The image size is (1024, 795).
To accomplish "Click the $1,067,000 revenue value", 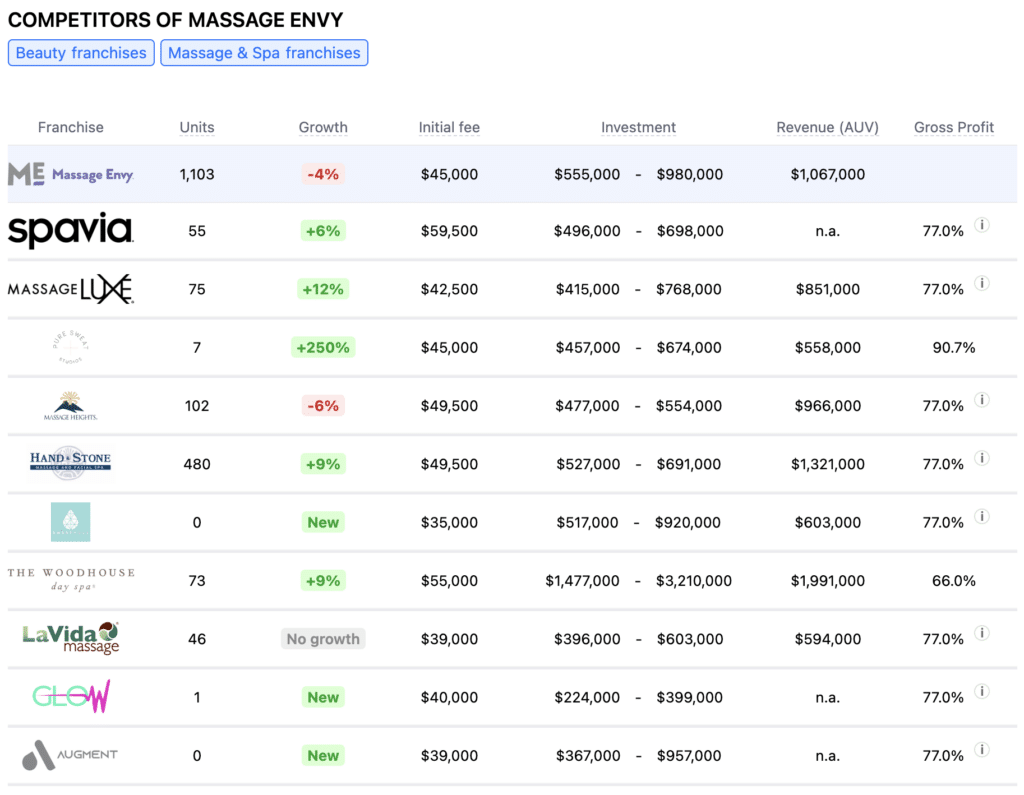I will (x=827, y=174).
